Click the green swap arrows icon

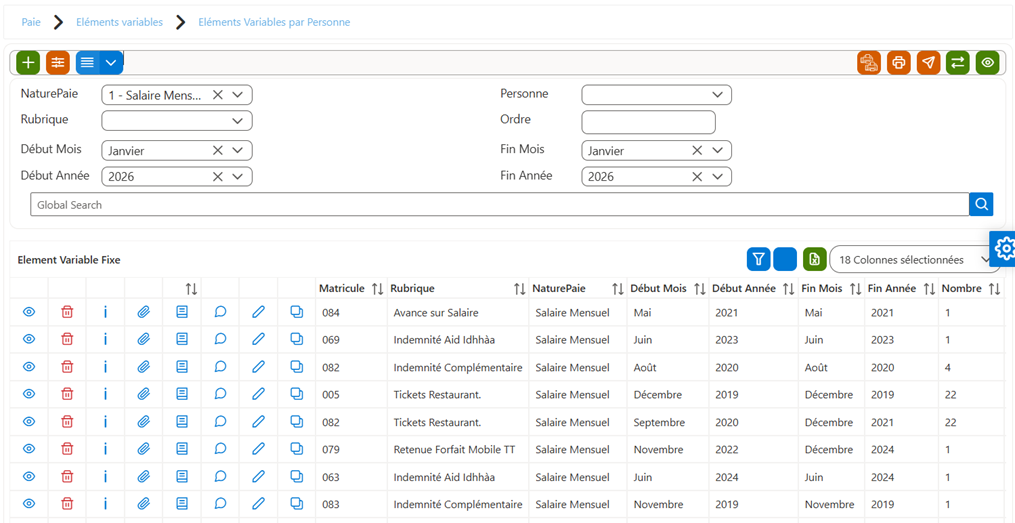[958, 62]
